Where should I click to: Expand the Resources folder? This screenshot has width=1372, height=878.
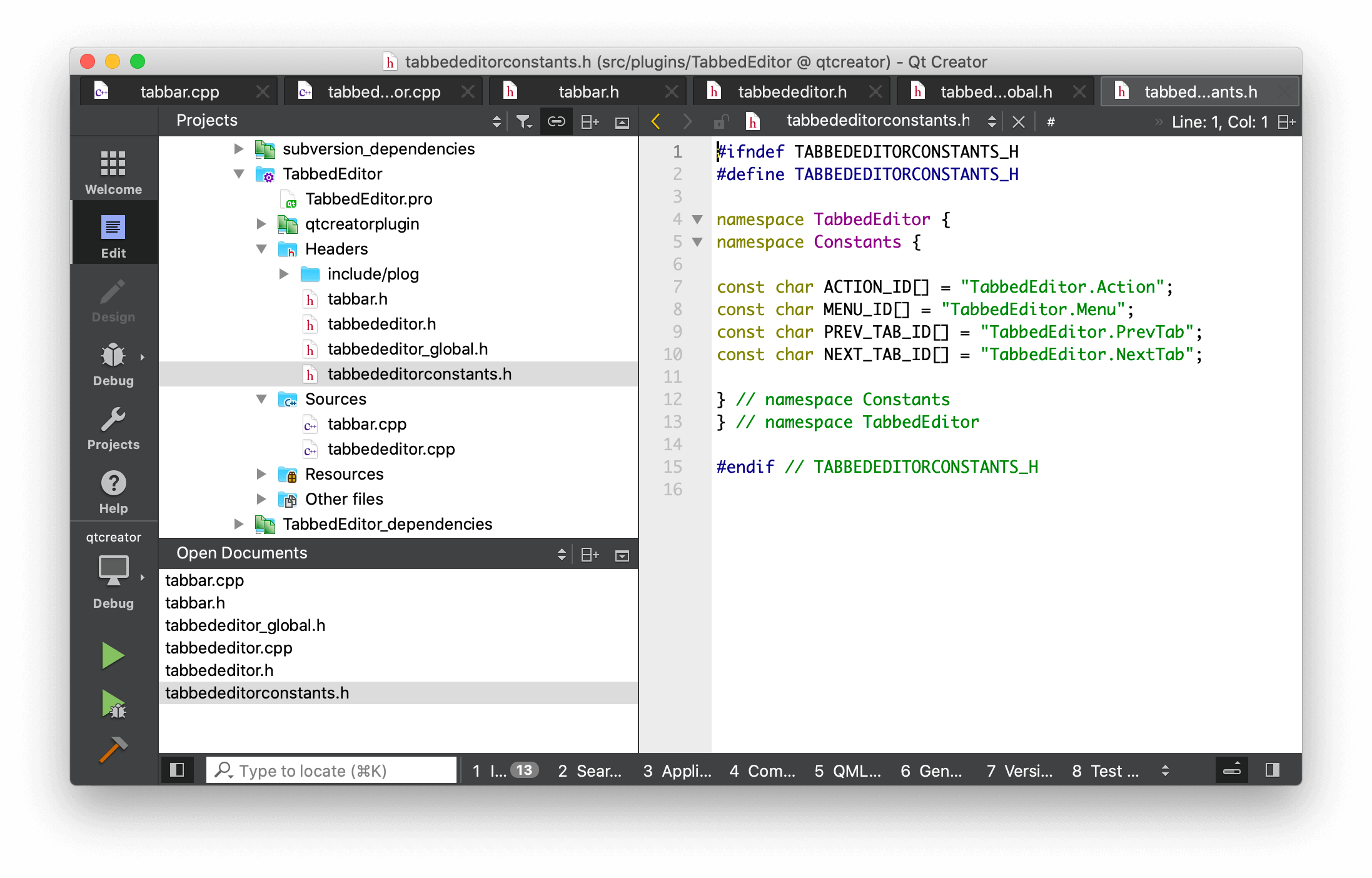261,474
